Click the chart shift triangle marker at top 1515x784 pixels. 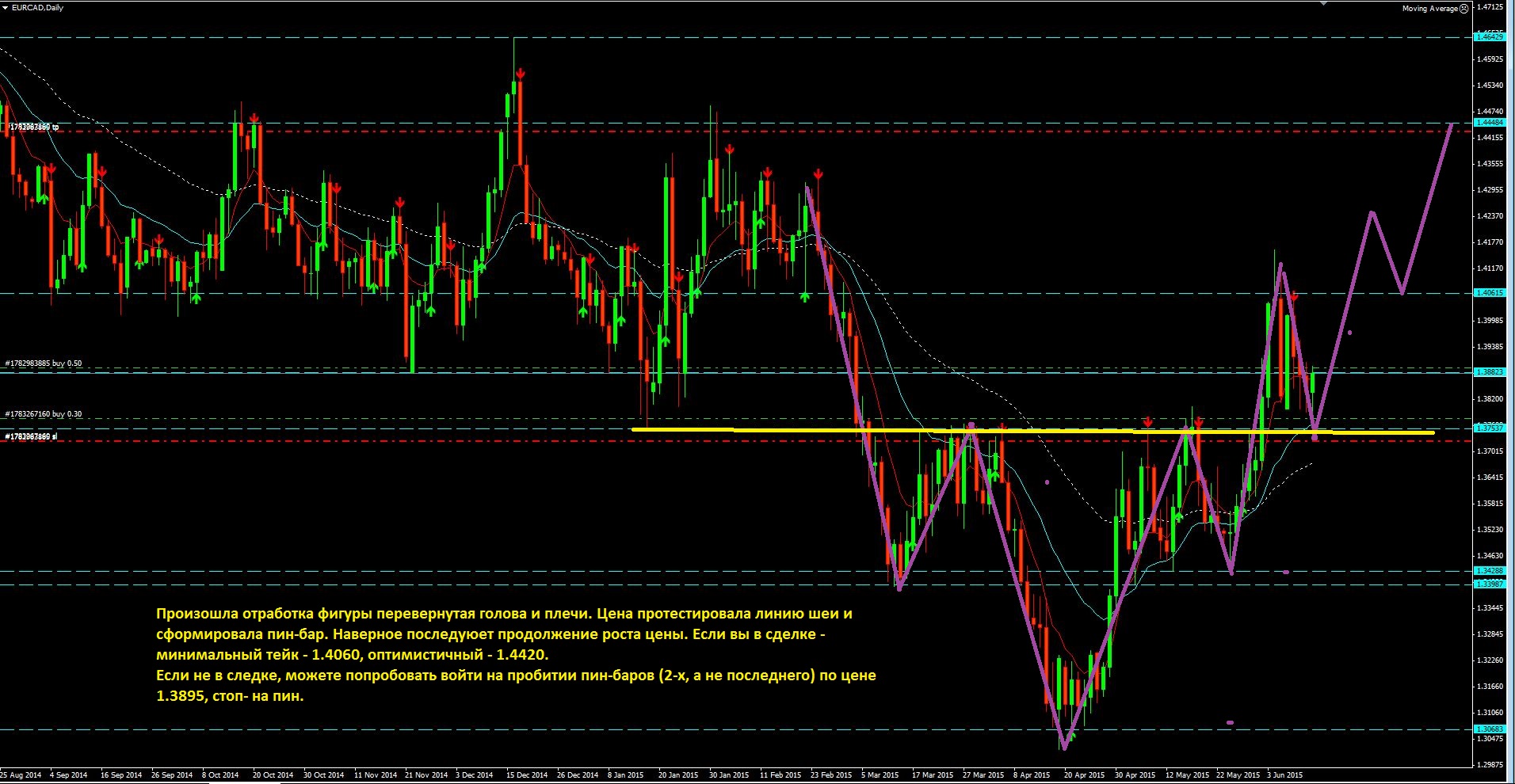[1324, 3]
